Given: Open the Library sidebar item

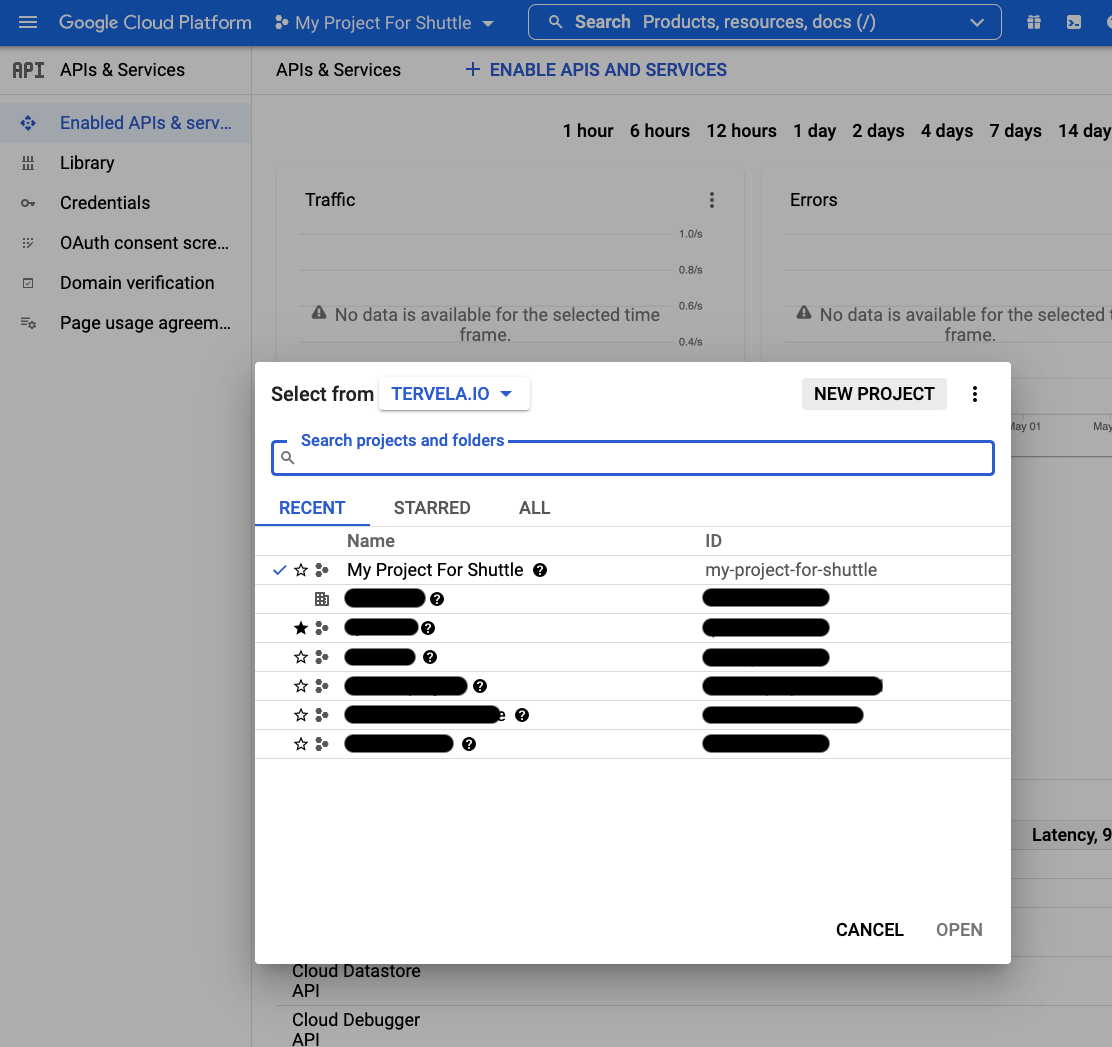Looking at the screenshot, I should (126, 163).
